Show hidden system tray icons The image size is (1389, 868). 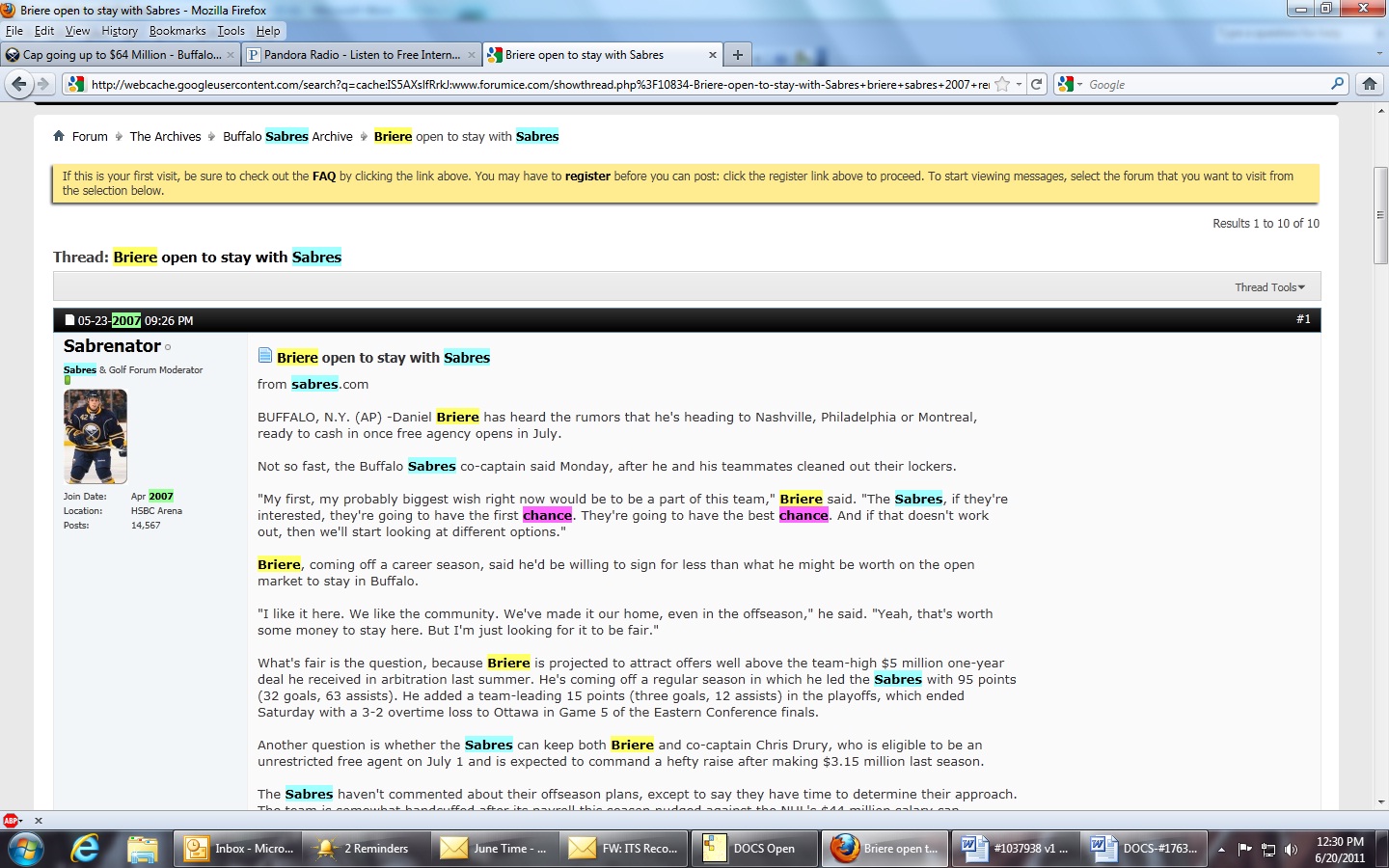tap(1221, 849)
